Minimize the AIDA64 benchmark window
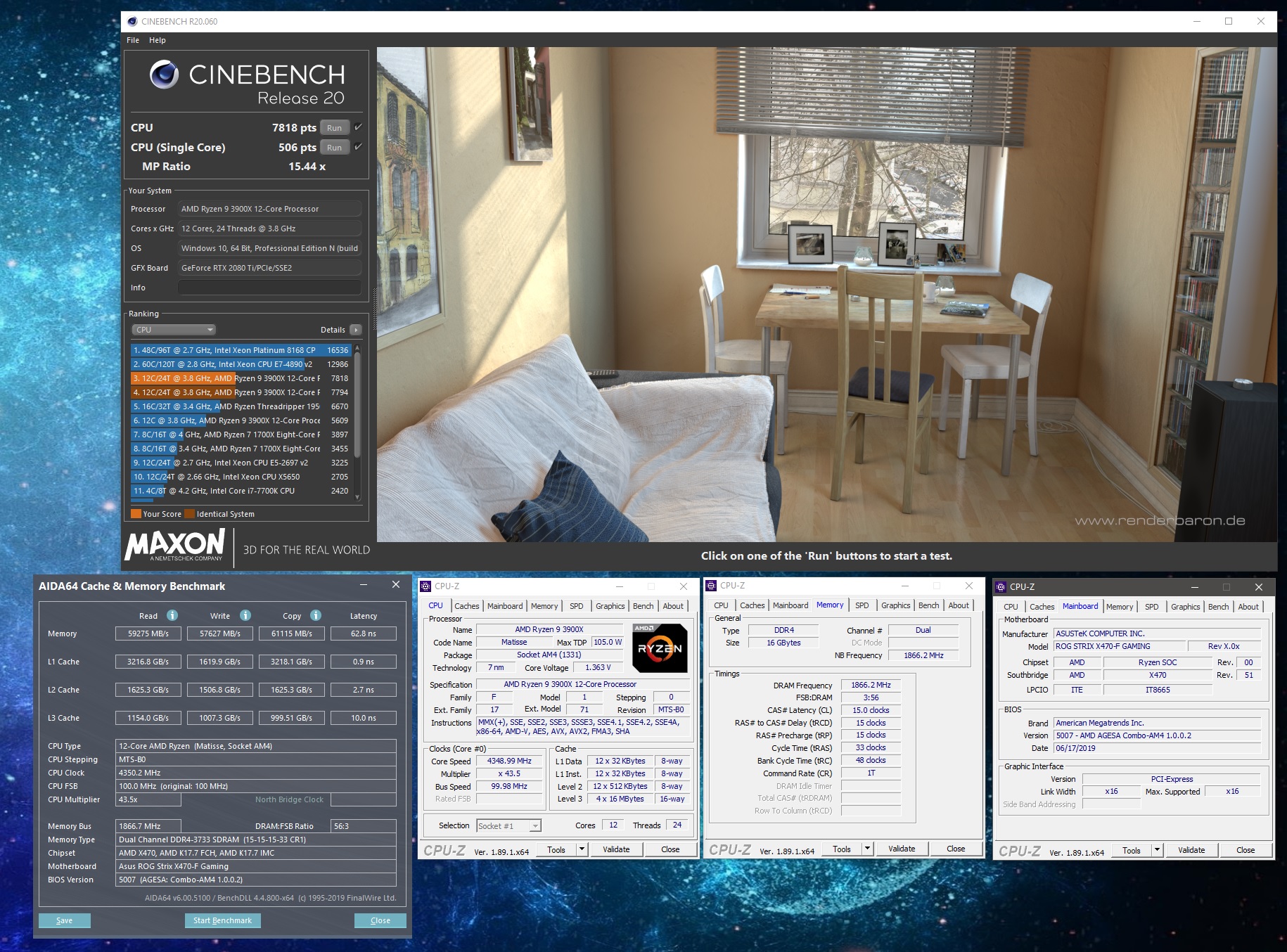The width and height of the screenshot is (1287, 952). [364, 585]
